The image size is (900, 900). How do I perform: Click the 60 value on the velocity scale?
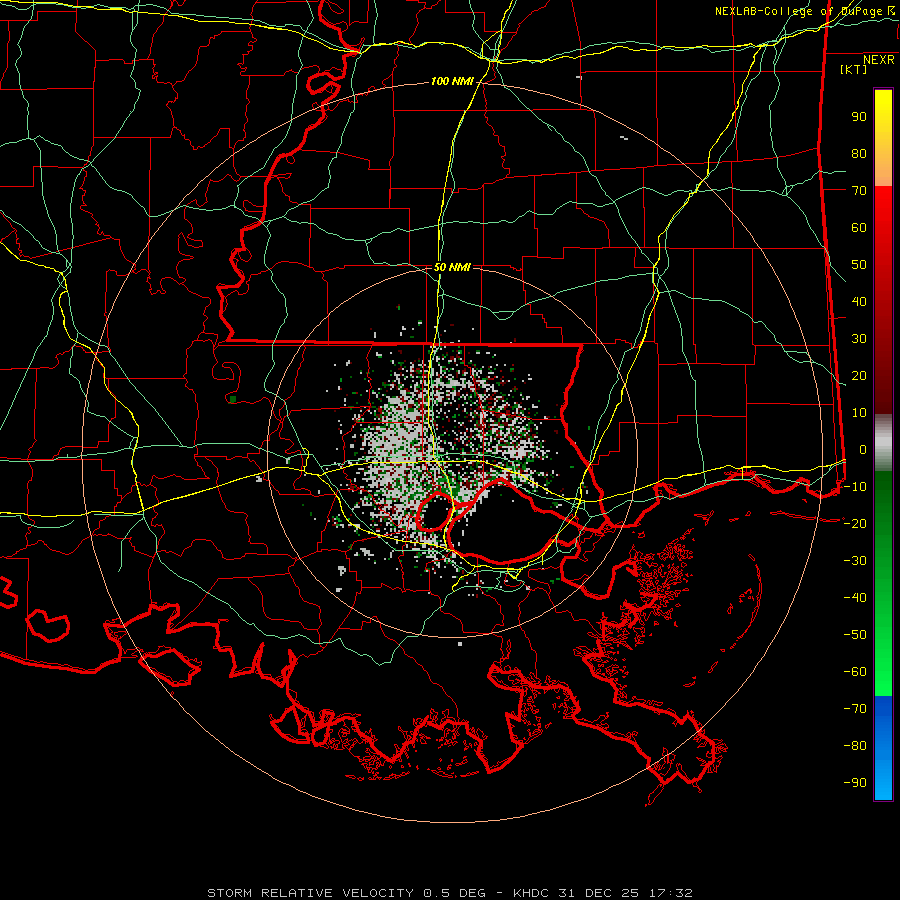coord(859,228)
